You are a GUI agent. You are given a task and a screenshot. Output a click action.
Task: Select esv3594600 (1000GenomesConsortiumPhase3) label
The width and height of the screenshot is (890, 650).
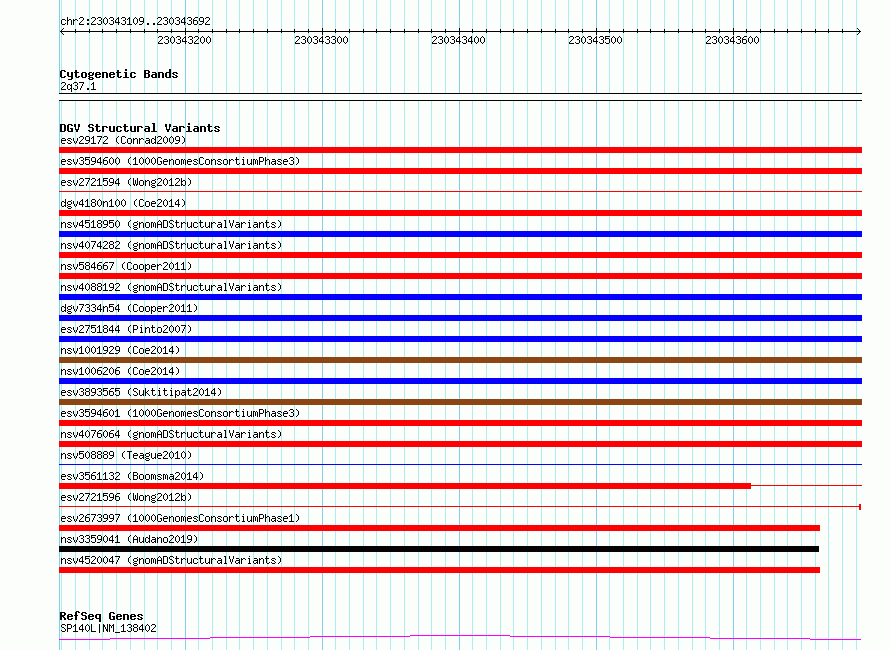[180, 161]
